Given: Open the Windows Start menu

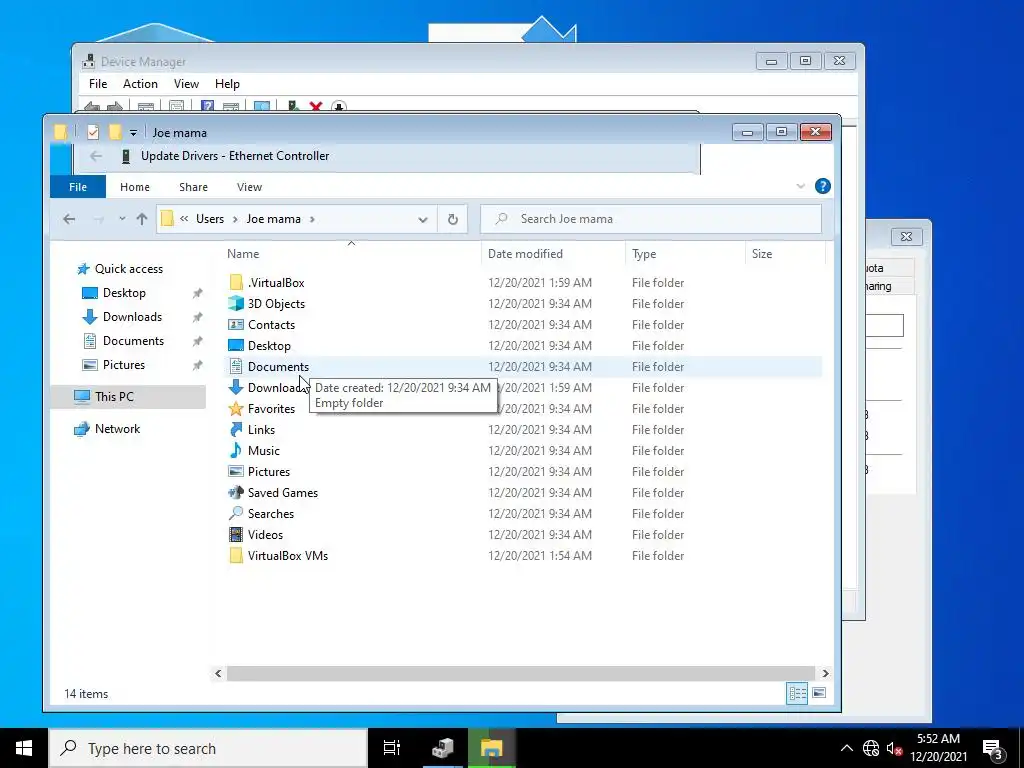Looking at the screenshot, I should pos(24,748).
